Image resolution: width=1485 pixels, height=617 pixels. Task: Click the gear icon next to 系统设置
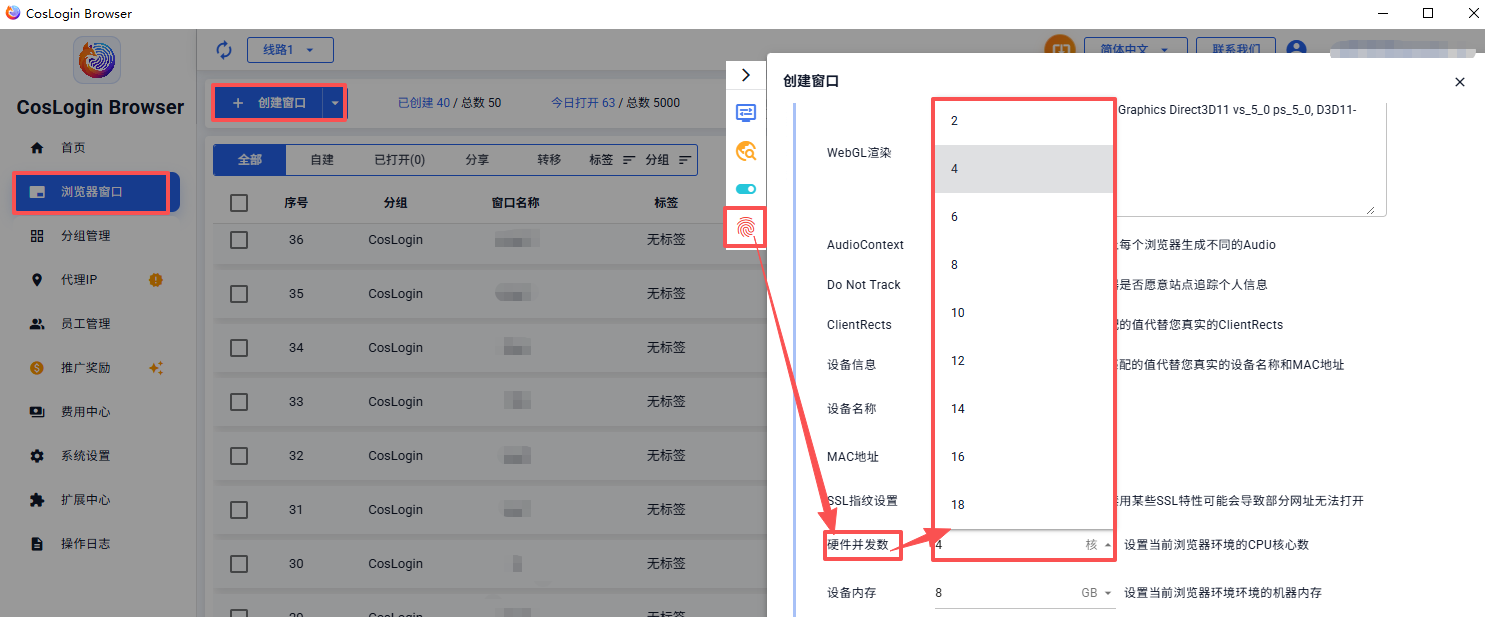pos(37,456)
